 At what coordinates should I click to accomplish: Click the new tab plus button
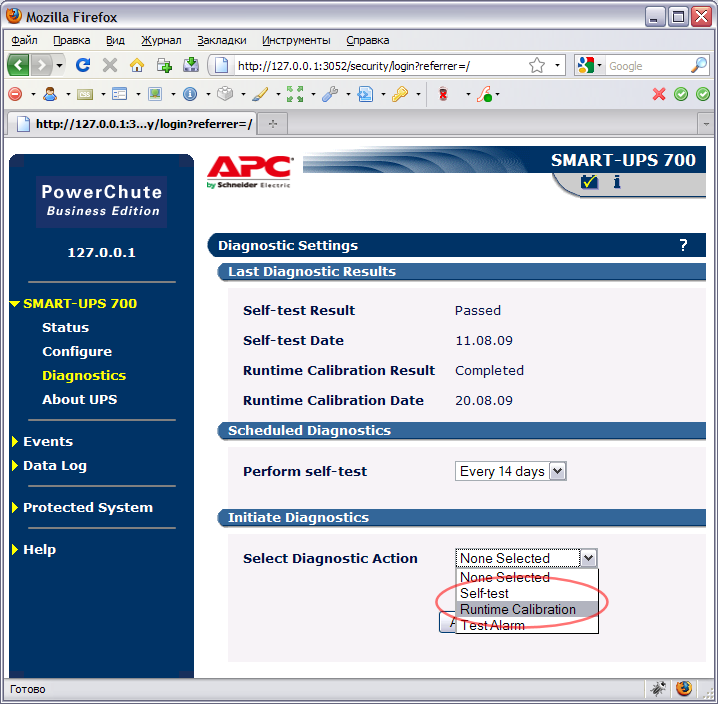273,124
